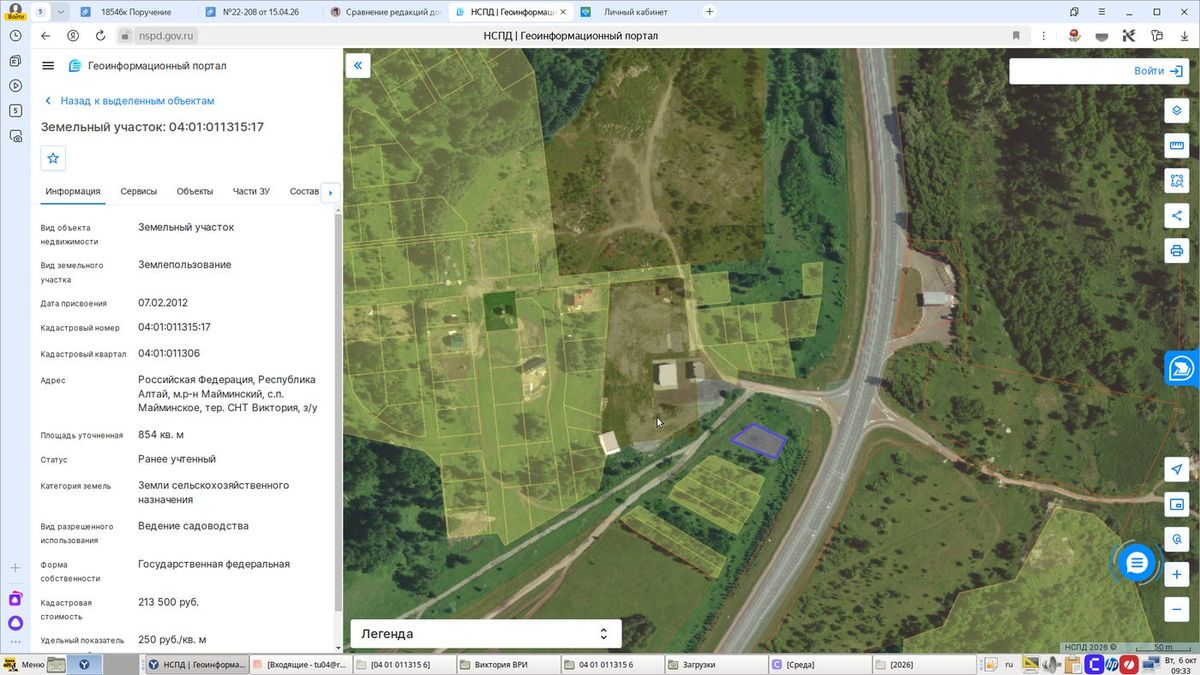Open the 'Виктория ВРИ' taskbar window
Screen dimensions: 1200x675
tap(506, 664)
